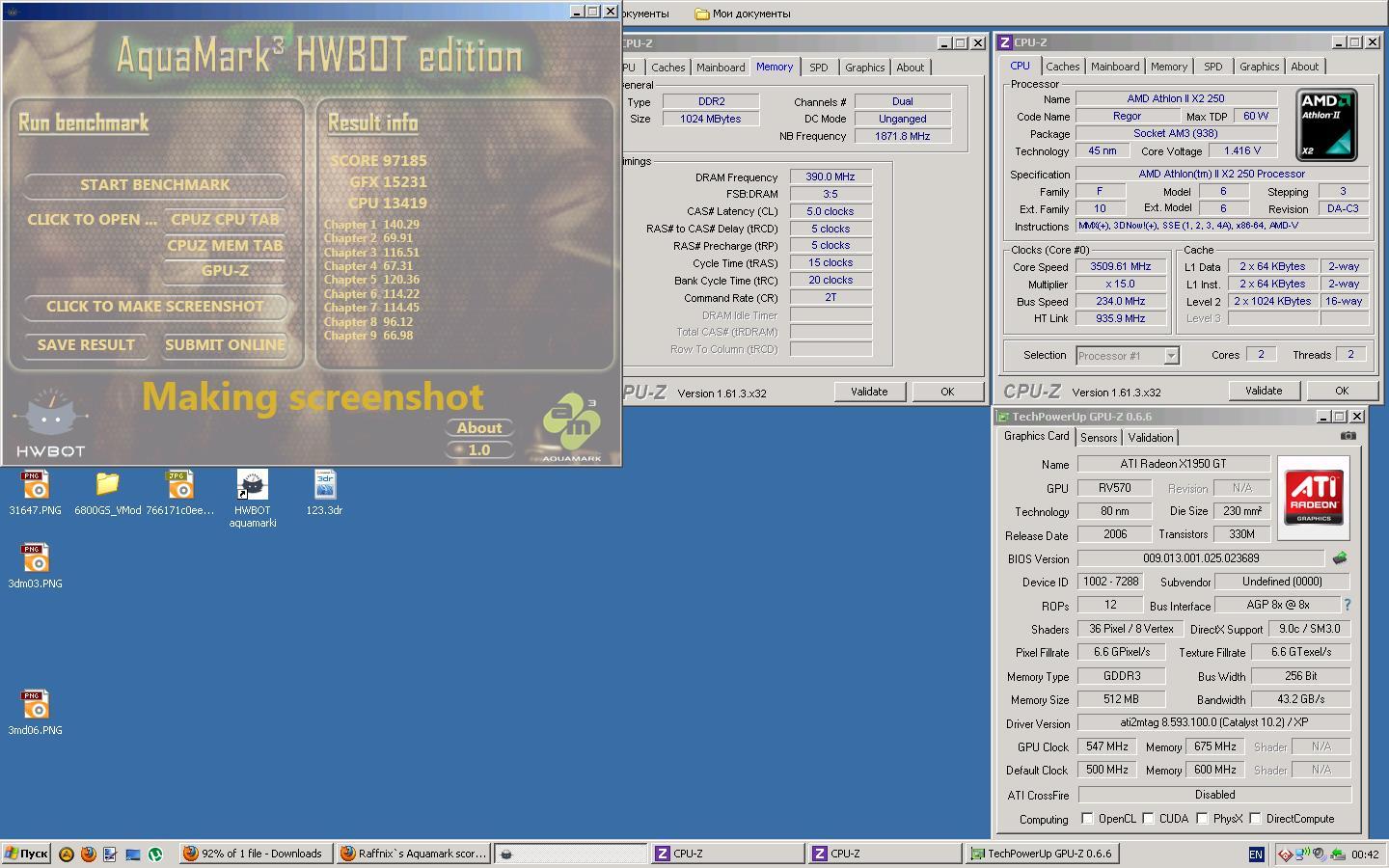This screenshot has width=1389, height=868.
Task: Click the network connection tray icon
Action: coord(1302,854)
